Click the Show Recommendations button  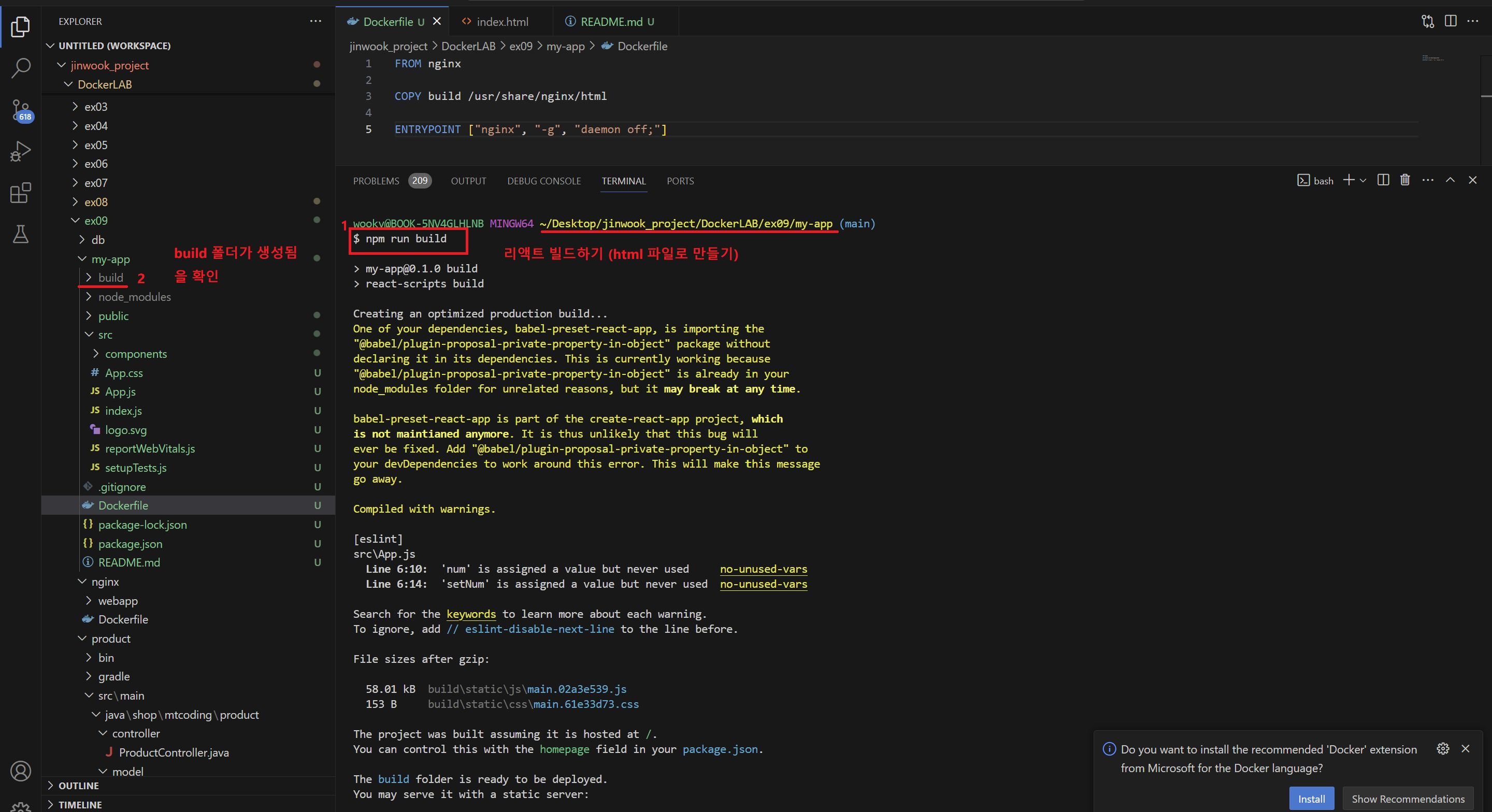[x=1408, y=799]
